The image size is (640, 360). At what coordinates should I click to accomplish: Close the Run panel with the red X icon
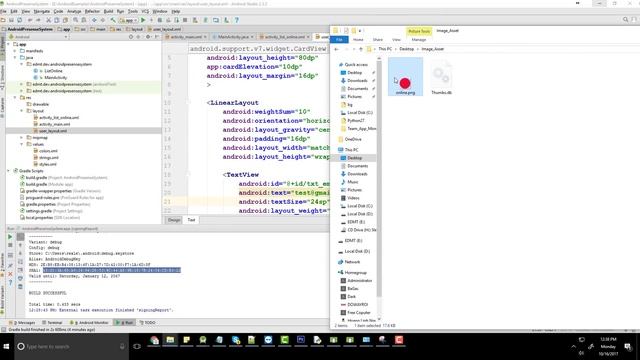coord(10,274)
